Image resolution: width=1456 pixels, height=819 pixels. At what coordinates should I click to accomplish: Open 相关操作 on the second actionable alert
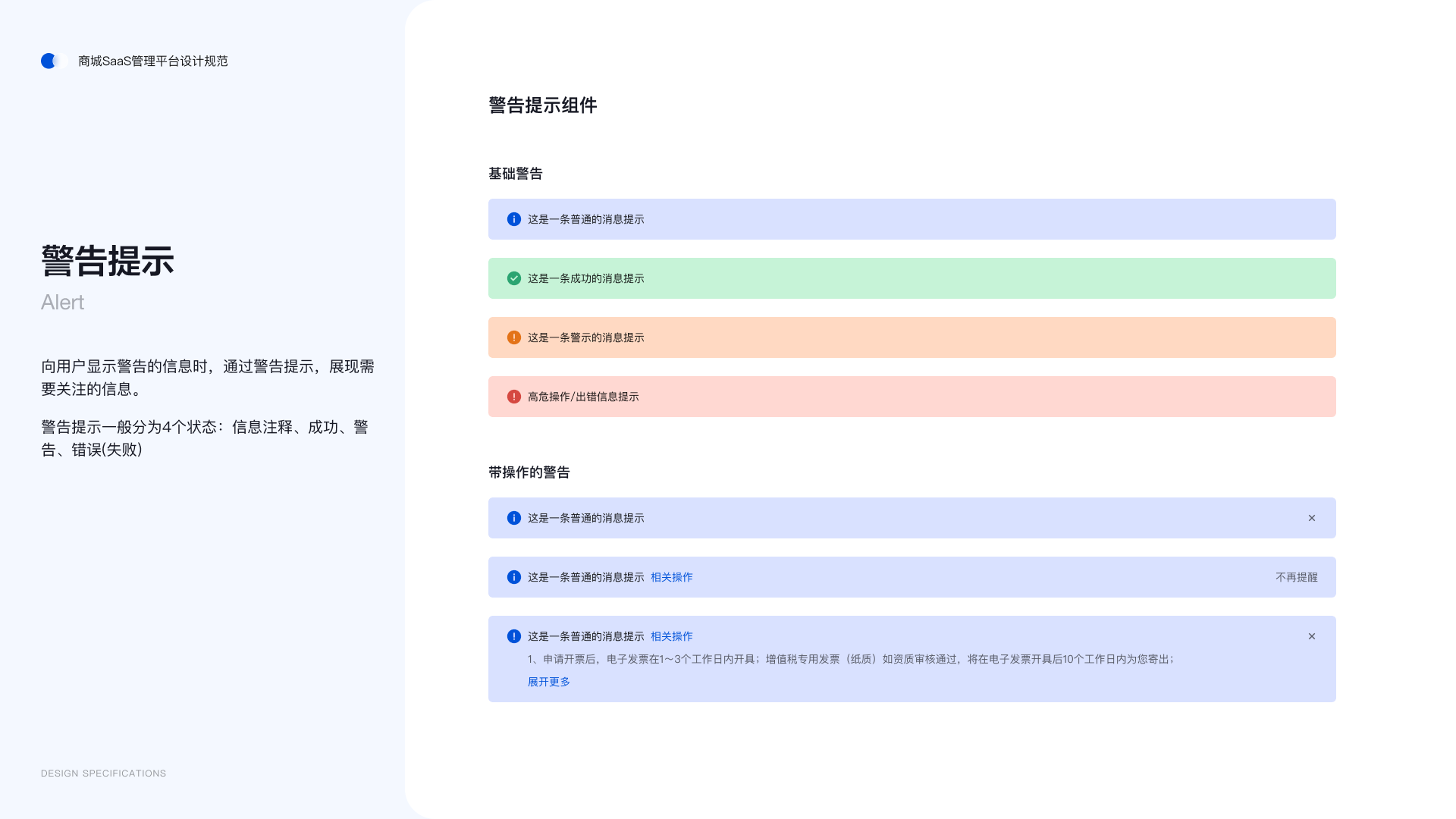pos(671,577)
